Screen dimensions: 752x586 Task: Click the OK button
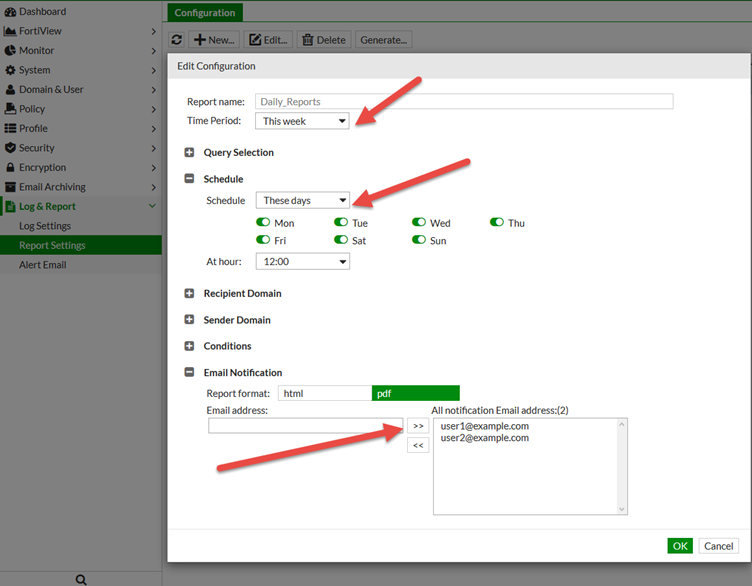click(x=680, y=546)
